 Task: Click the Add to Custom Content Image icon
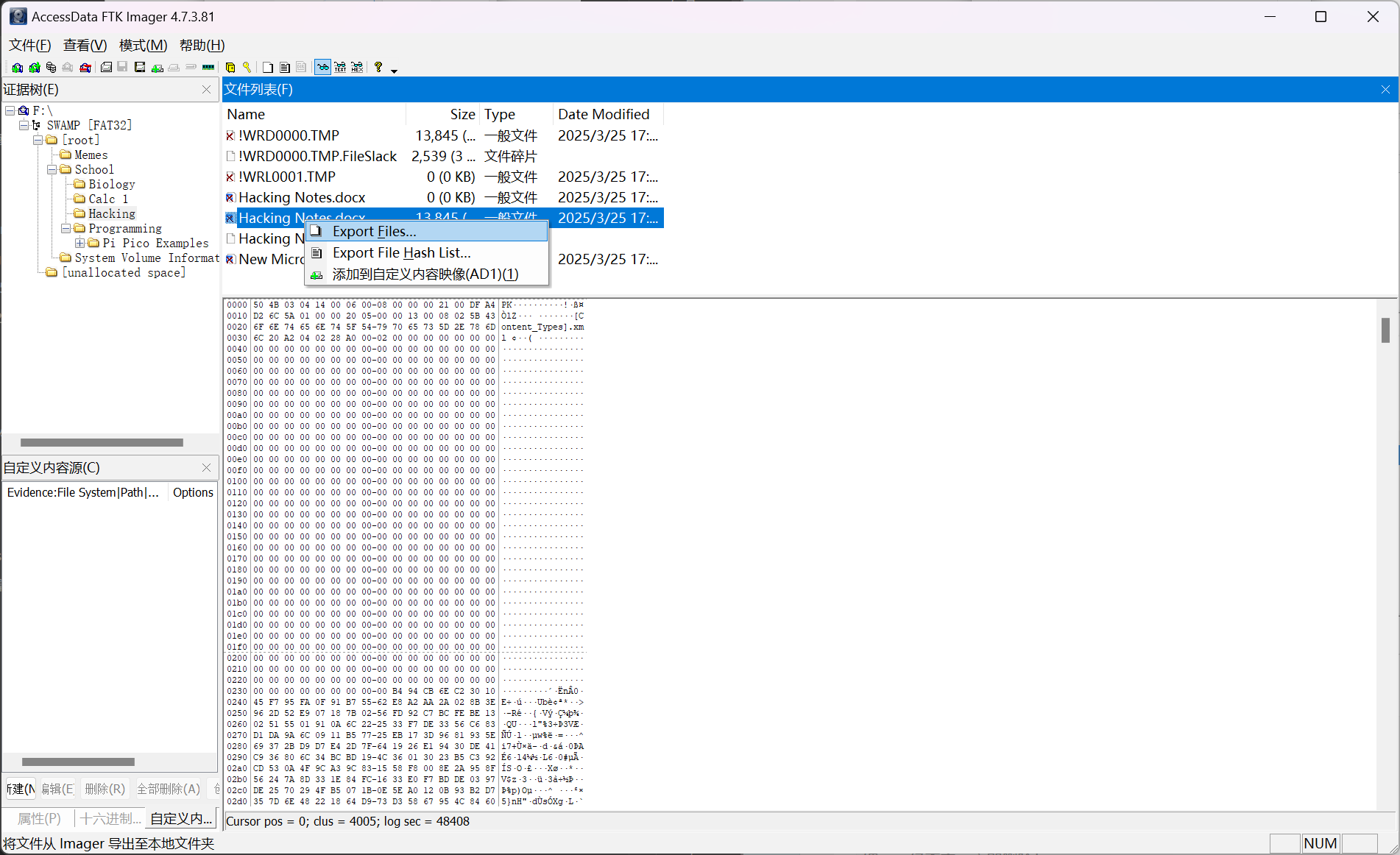point(157,68)
